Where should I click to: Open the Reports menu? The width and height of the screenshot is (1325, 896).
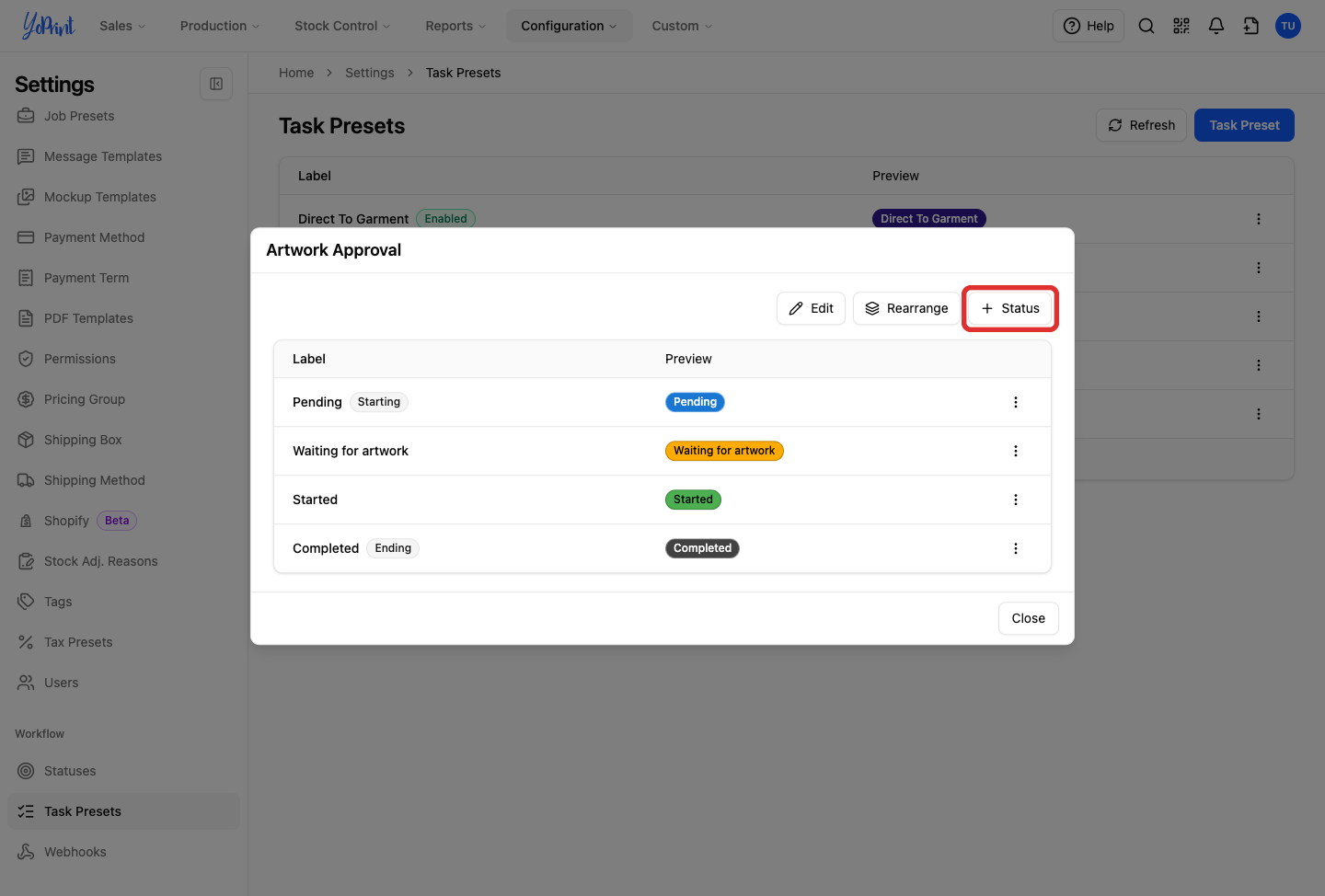(x=455, y=26)
